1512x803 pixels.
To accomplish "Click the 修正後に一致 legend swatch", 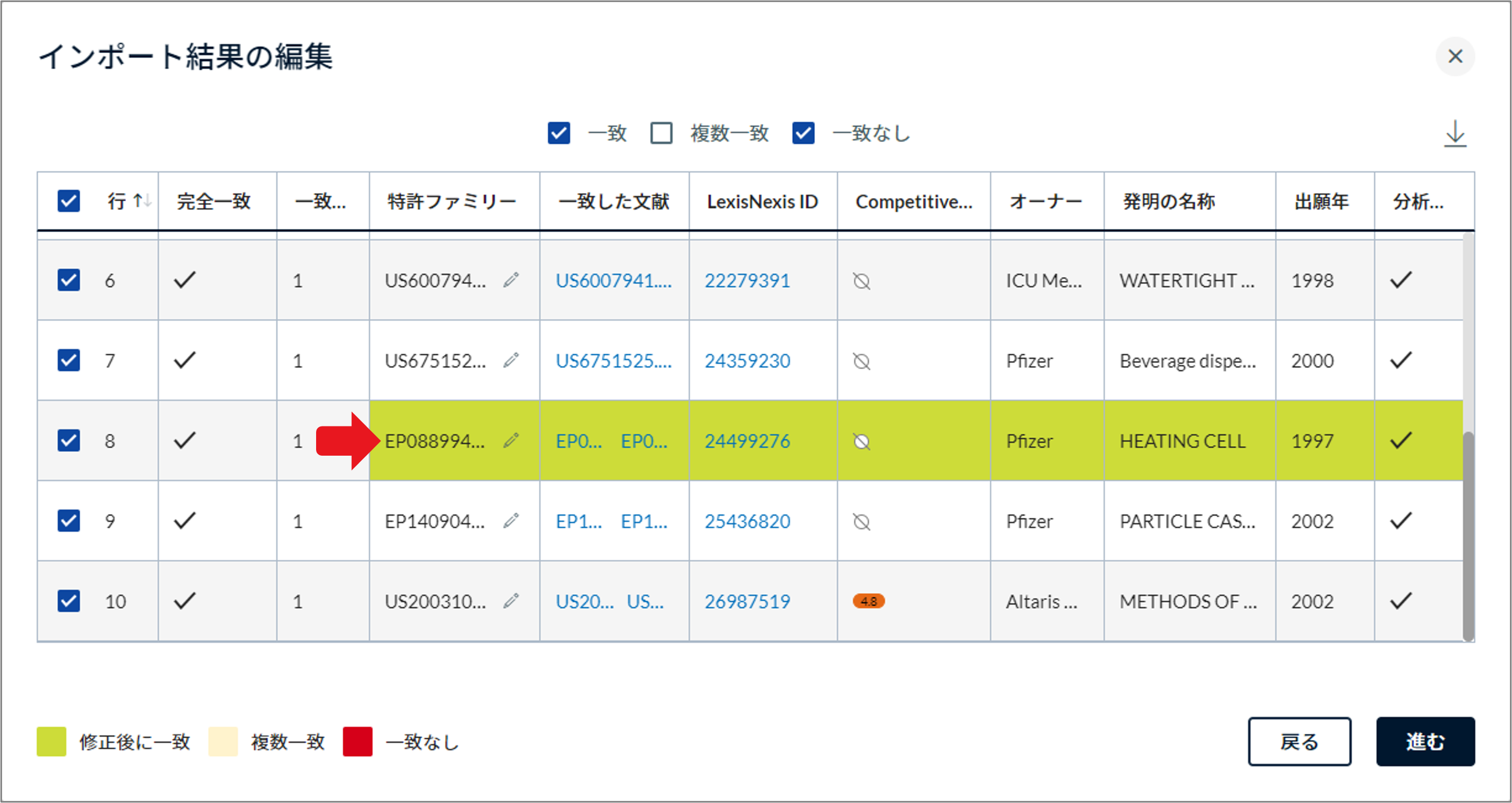I will [x=51, y=741].
